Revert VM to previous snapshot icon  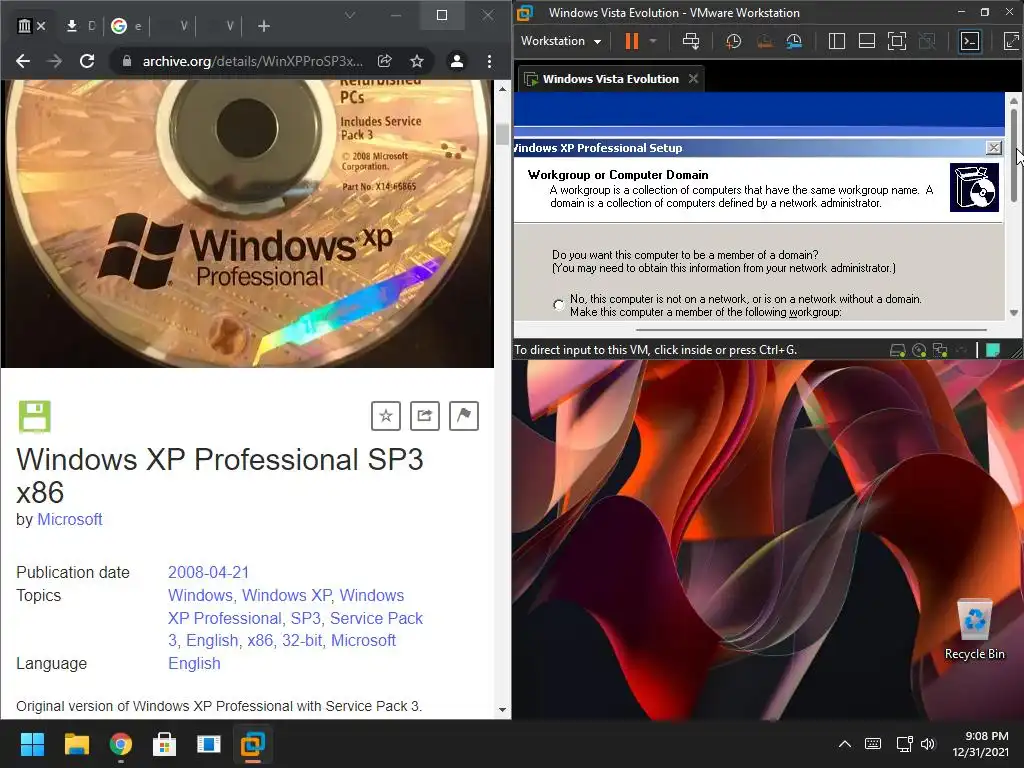pos(764,41)
